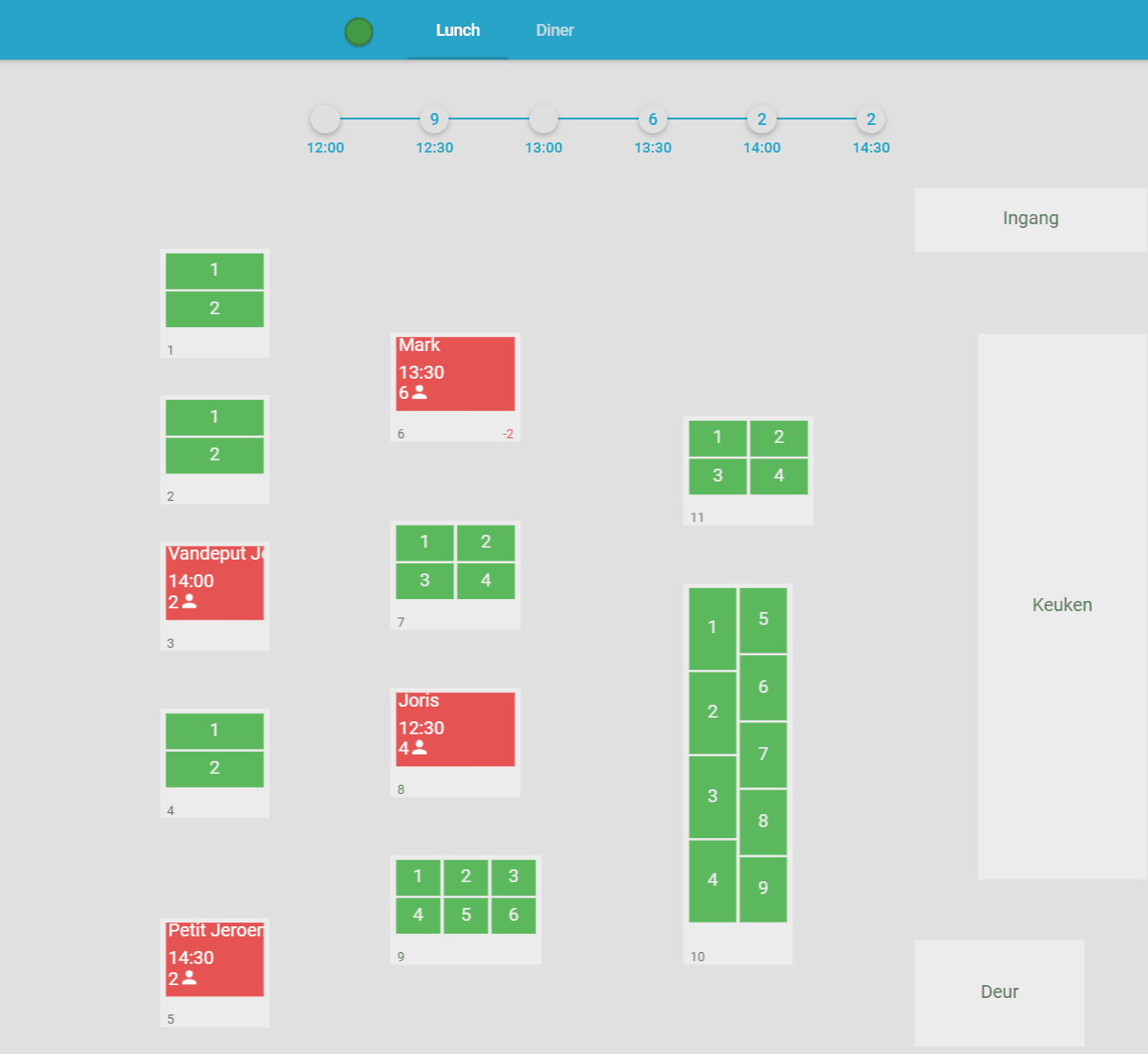Screen dimensions: 1148x1054
Task: Choose the 13:00 timeline step
Action: (x=543, y=119)
